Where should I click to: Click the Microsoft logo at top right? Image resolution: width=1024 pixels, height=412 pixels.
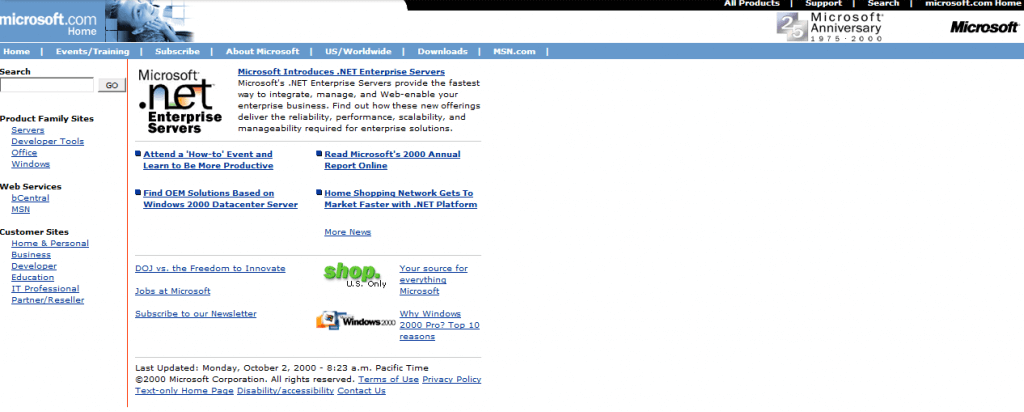983,28
